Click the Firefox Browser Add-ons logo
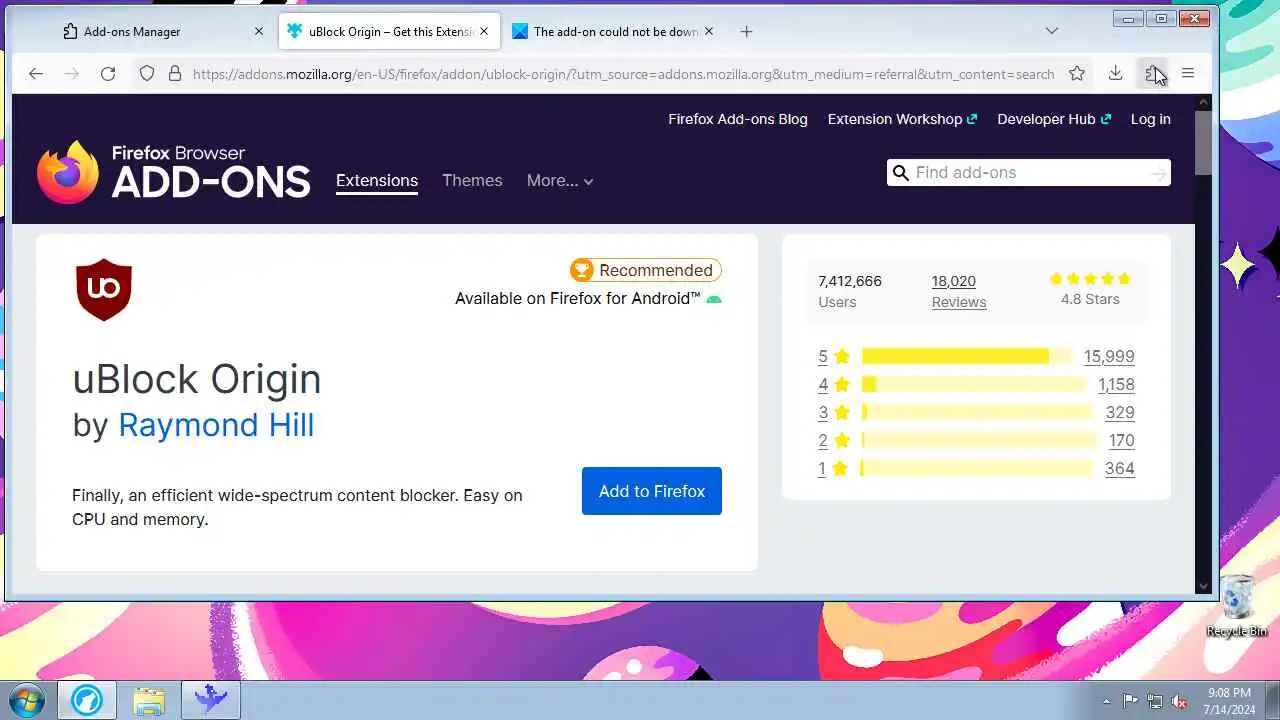 tap(173, 171)
